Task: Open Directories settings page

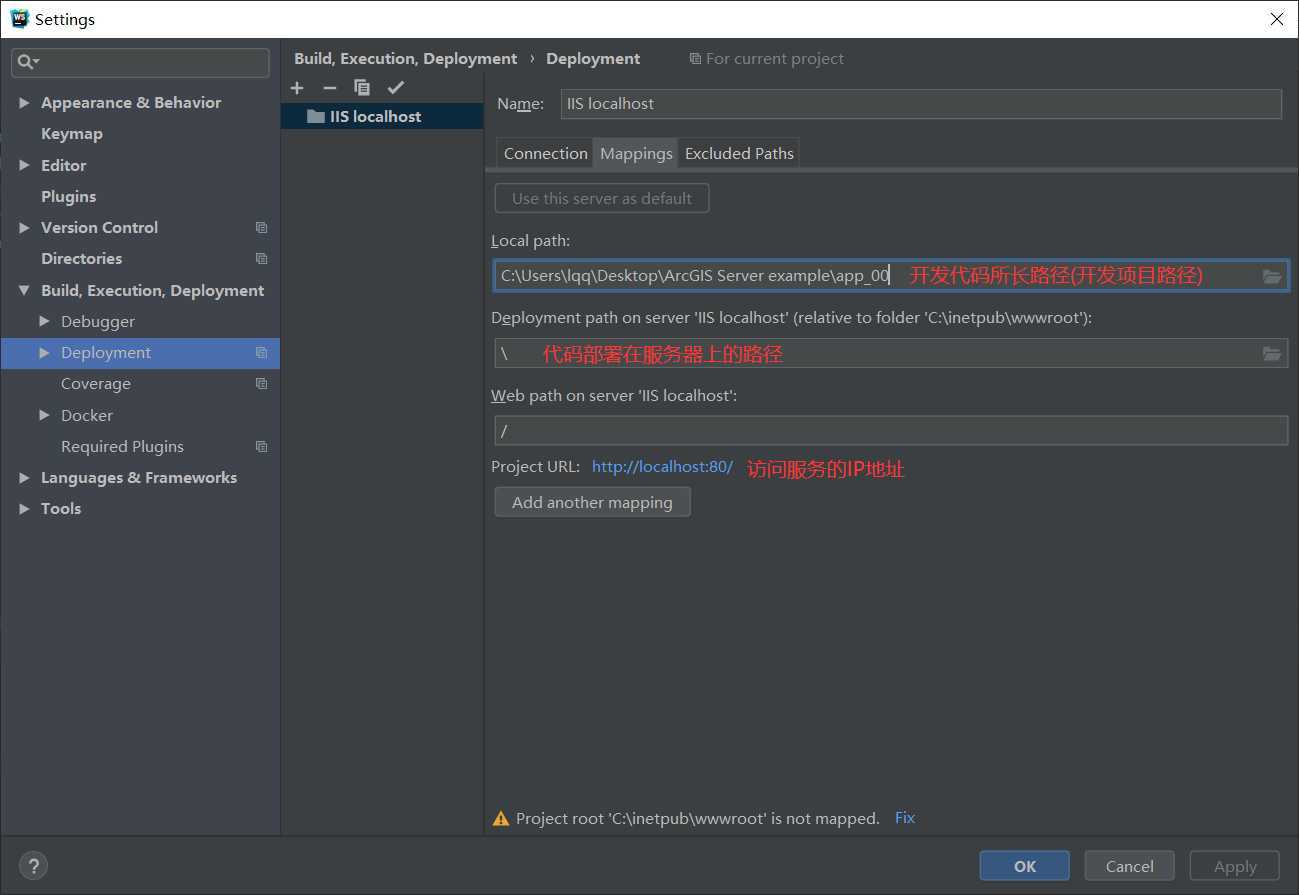Action: (82, 259)
